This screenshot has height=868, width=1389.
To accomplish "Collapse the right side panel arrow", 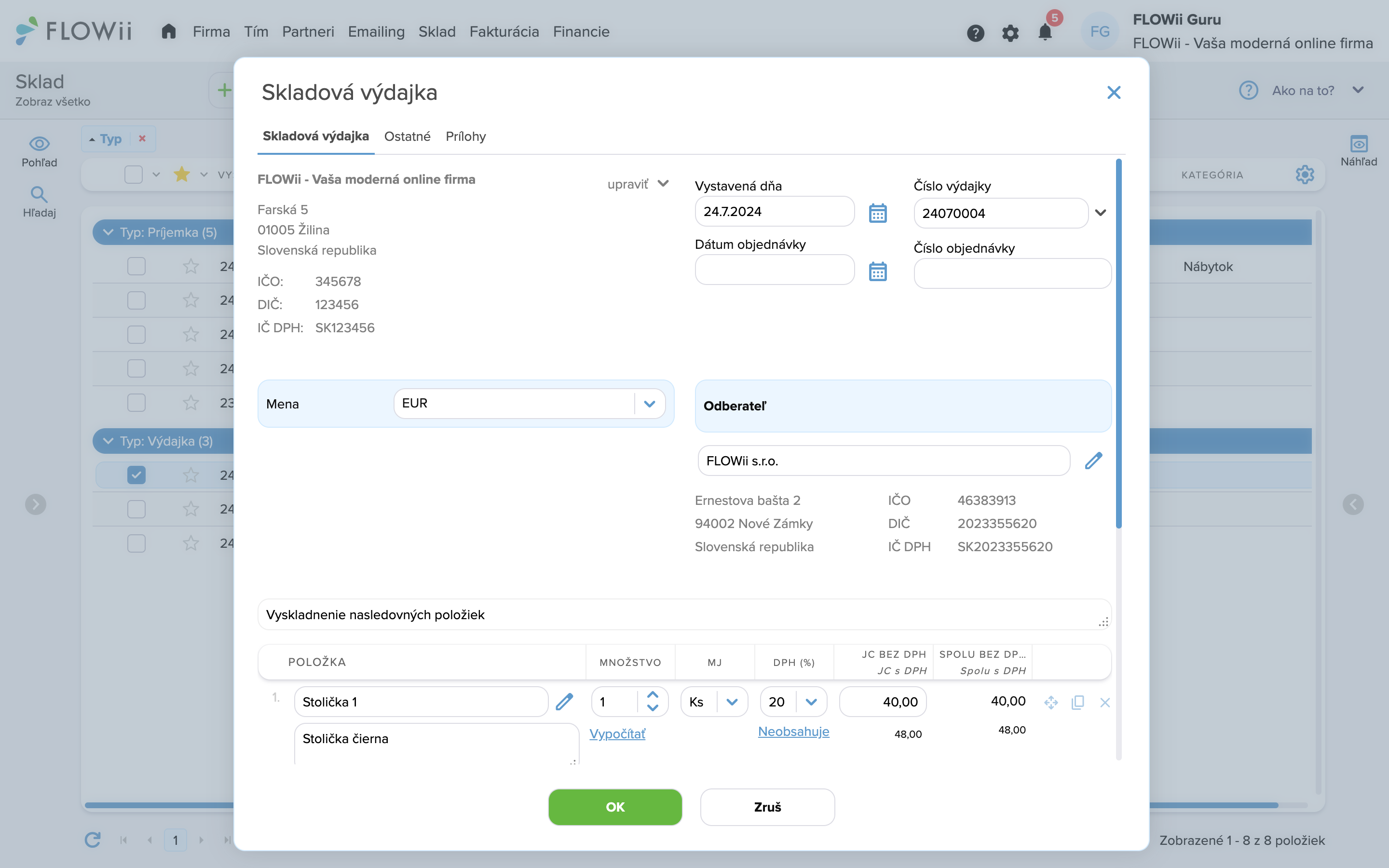I will [1353, 504].
